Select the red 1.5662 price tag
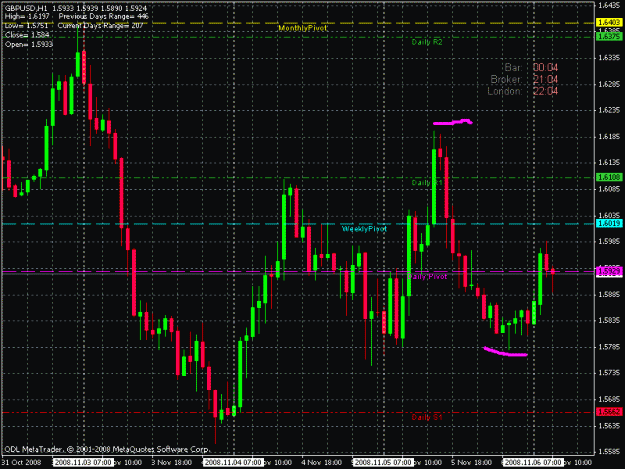The image size is (625, 469). point(609,412)
